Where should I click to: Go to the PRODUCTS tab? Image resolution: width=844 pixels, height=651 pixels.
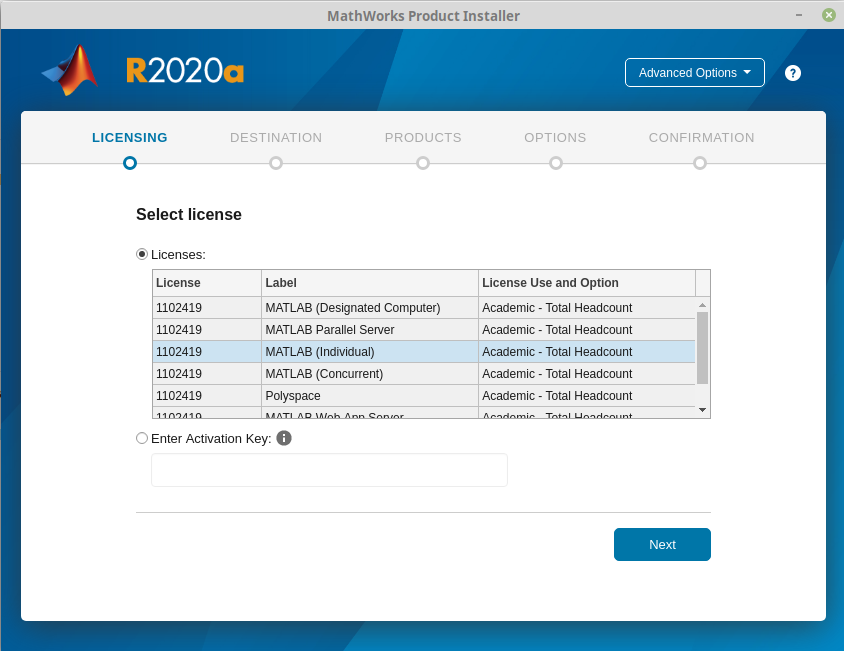pyautogui.click(x=423, y=138)
